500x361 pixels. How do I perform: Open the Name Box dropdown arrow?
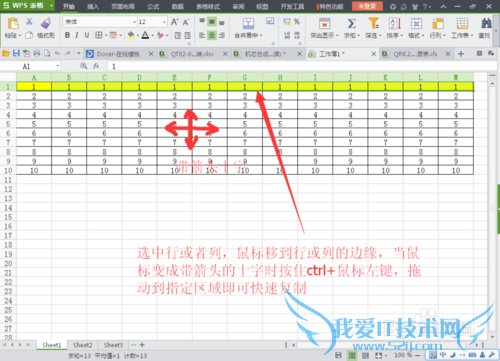coord(58,66)
